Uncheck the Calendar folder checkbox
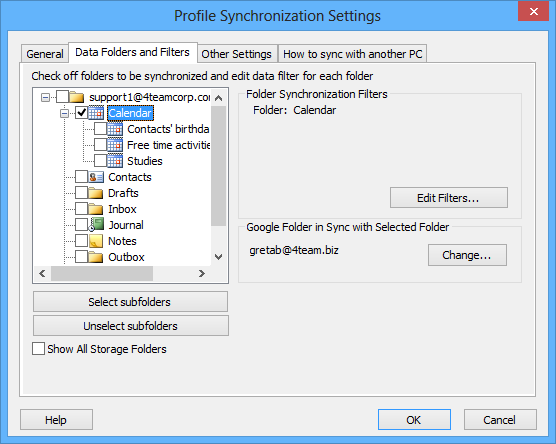This screenshot has width=556, height=444. [x=82, y=113]
